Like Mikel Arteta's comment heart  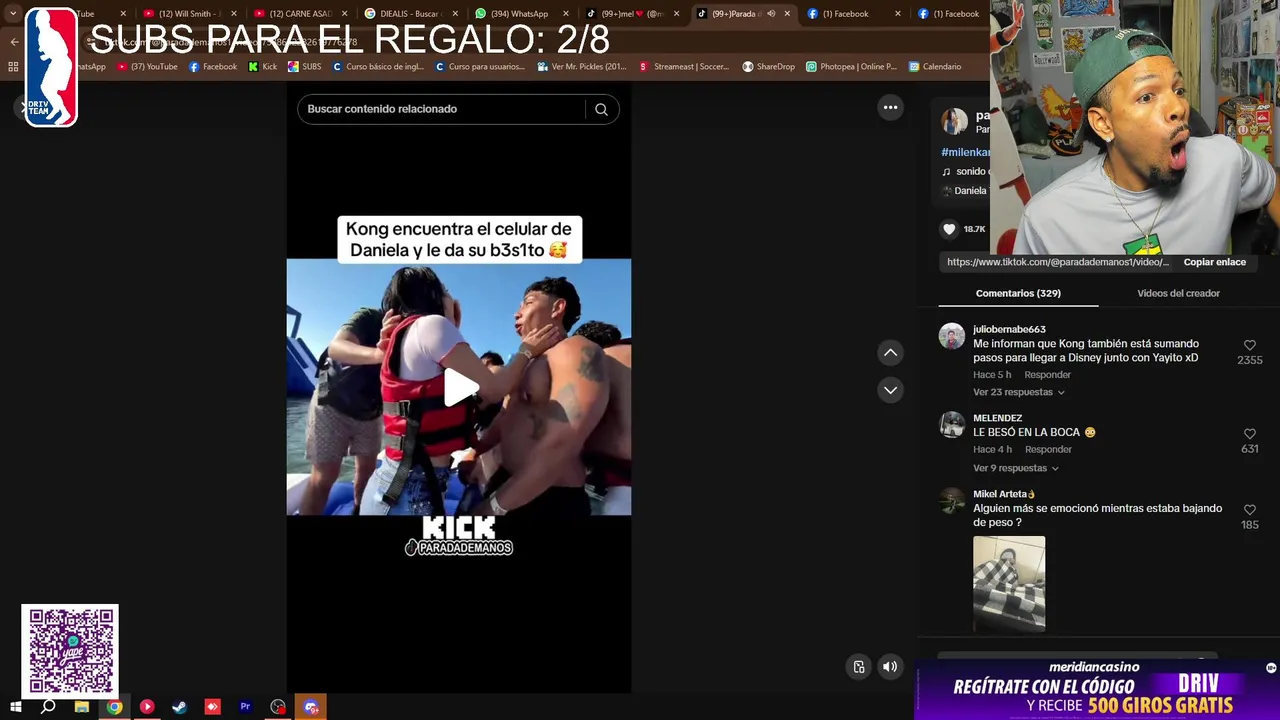1250,510
